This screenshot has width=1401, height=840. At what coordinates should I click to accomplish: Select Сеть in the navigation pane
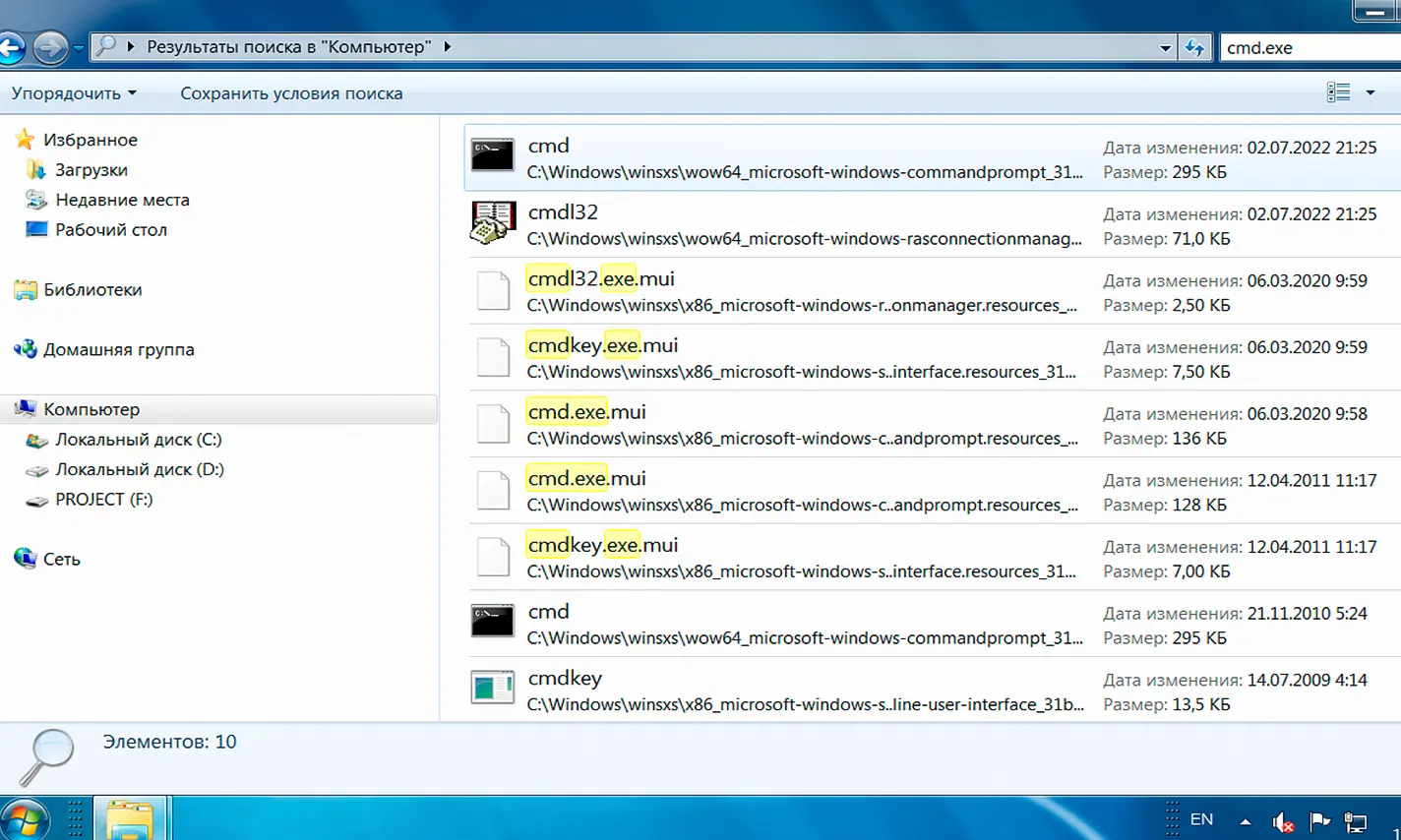coord(62,559)
